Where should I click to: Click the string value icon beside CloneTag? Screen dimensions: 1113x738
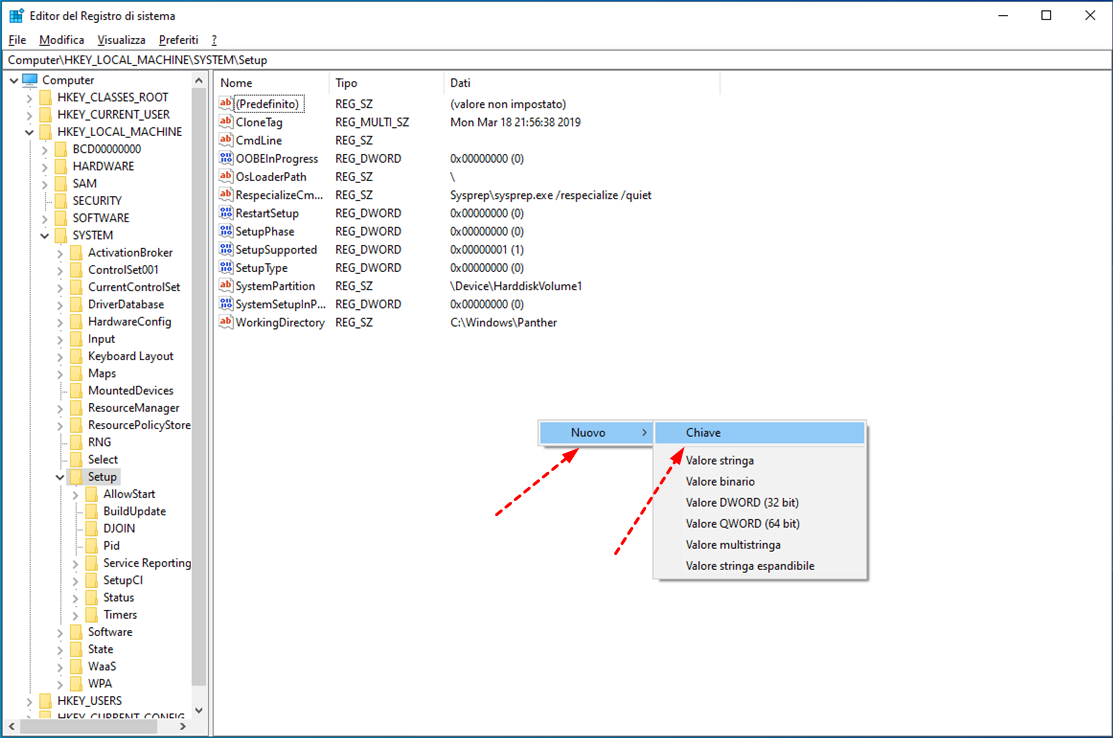(226, 122)
